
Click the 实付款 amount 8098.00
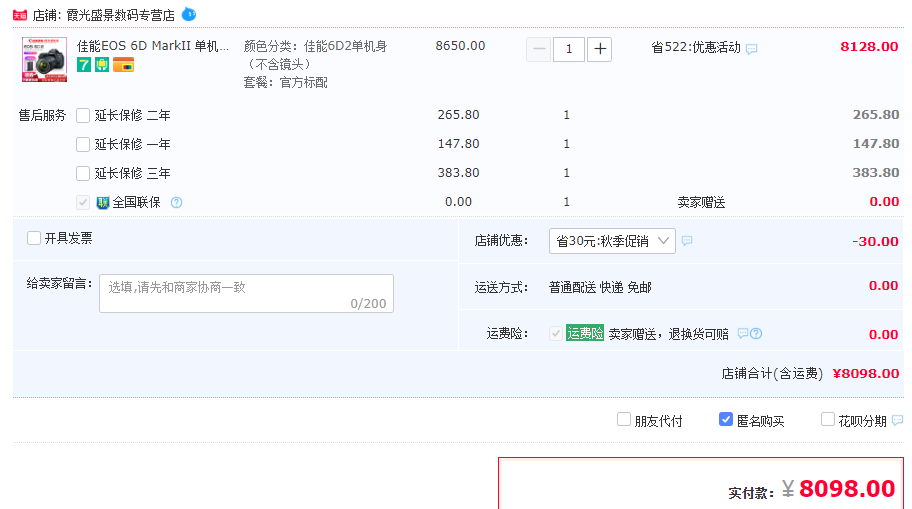[847, 489]
